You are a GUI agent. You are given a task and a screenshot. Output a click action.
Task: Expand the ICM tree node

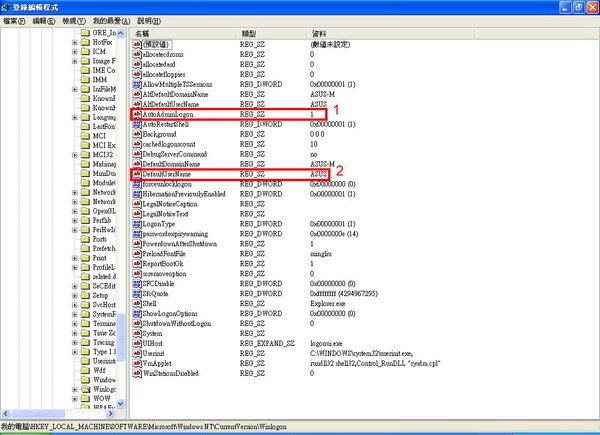[x=75, y=51]
